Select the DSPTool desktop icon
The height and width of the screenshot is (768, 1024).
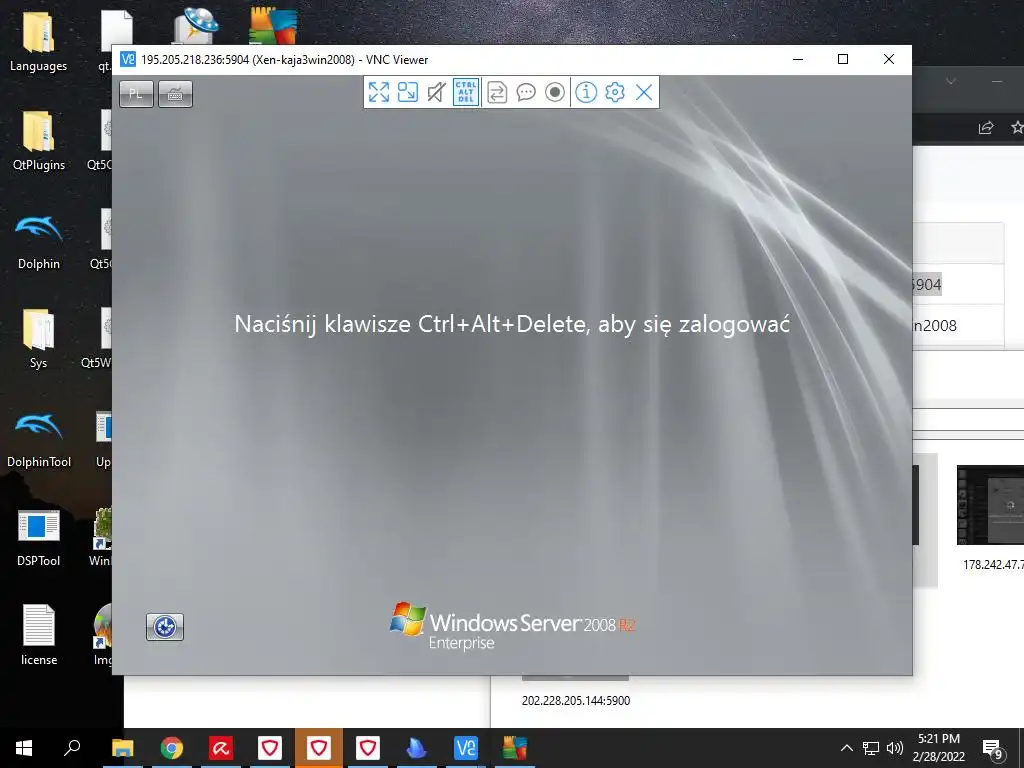pos(39,537)
